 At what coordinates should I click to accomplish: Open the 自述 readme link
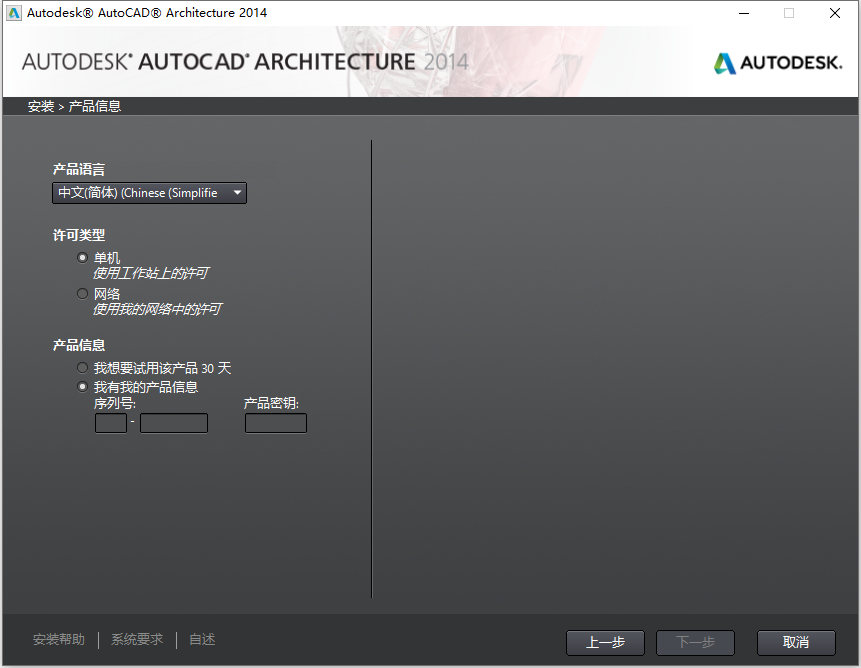click(202, 640)
